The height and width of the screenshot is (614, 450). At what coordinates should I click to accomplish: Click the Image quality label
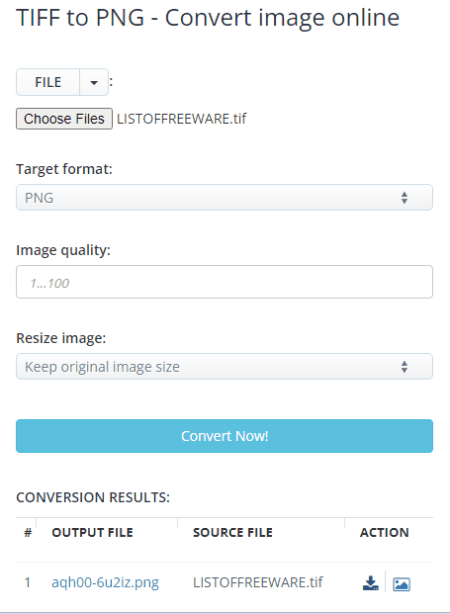pos(63,250)
